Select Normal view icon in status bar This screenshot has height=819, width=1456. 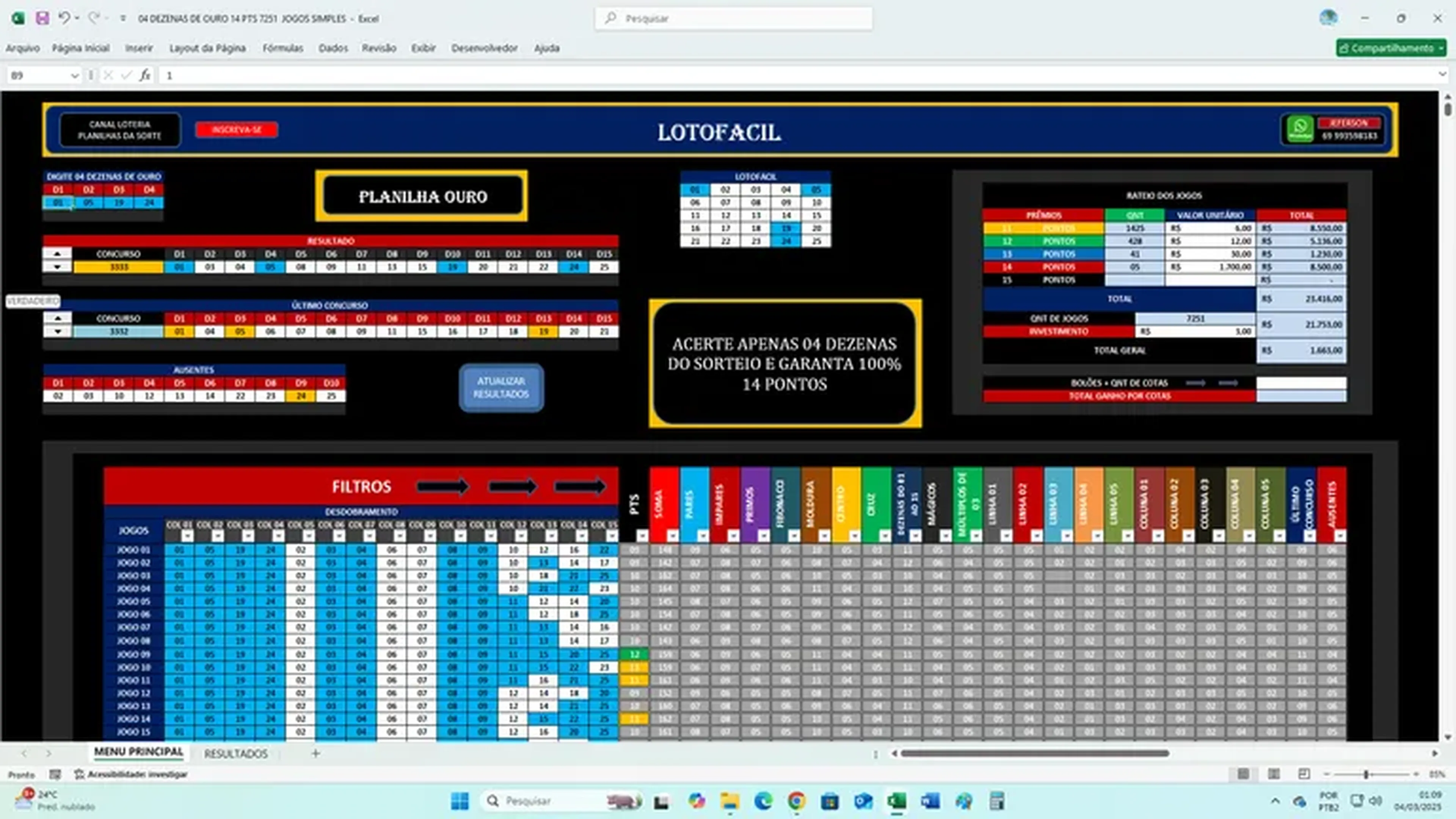coord(1243,774)
